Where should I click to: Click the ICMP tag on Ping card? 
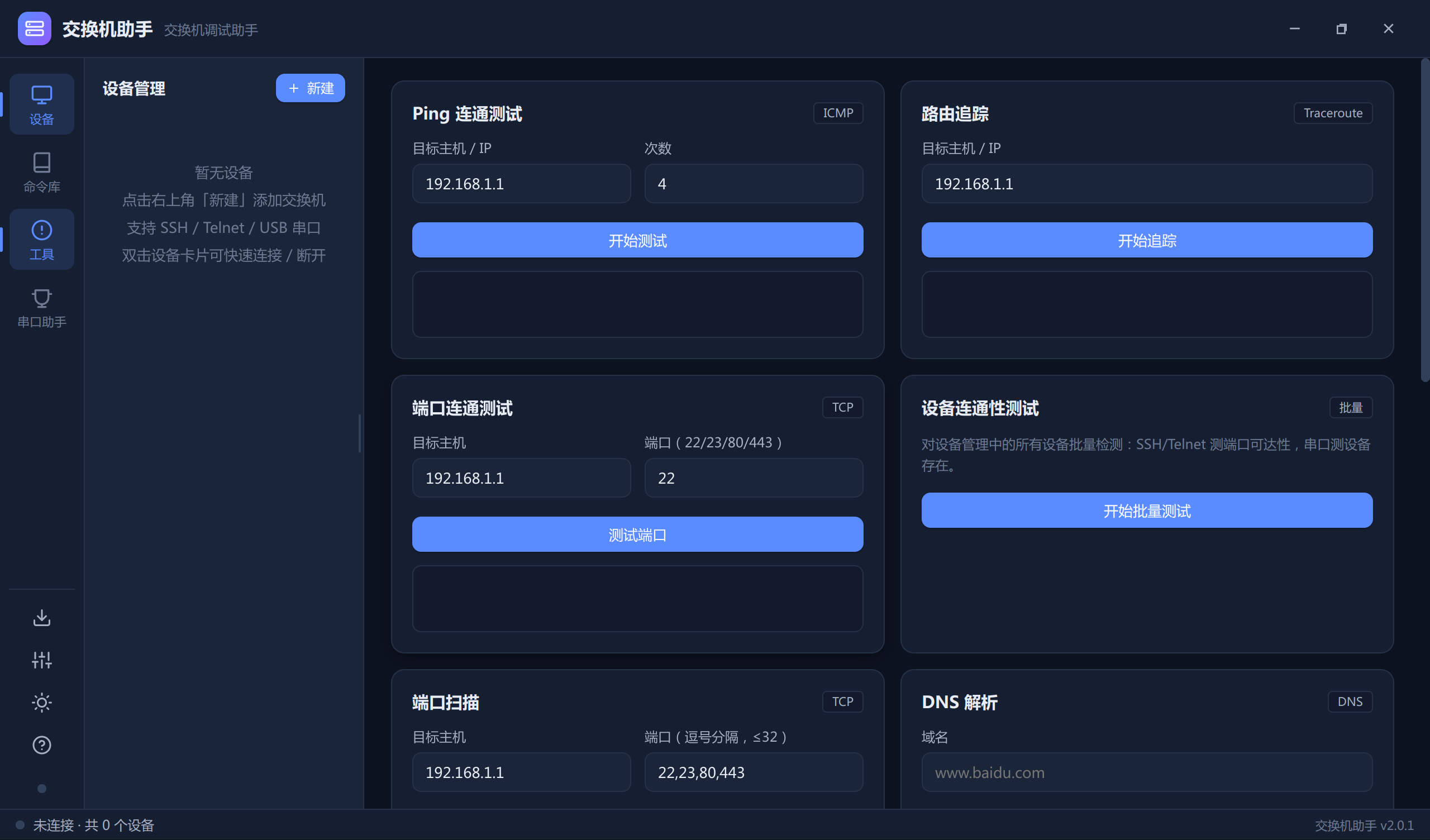(x=838, y=113)
